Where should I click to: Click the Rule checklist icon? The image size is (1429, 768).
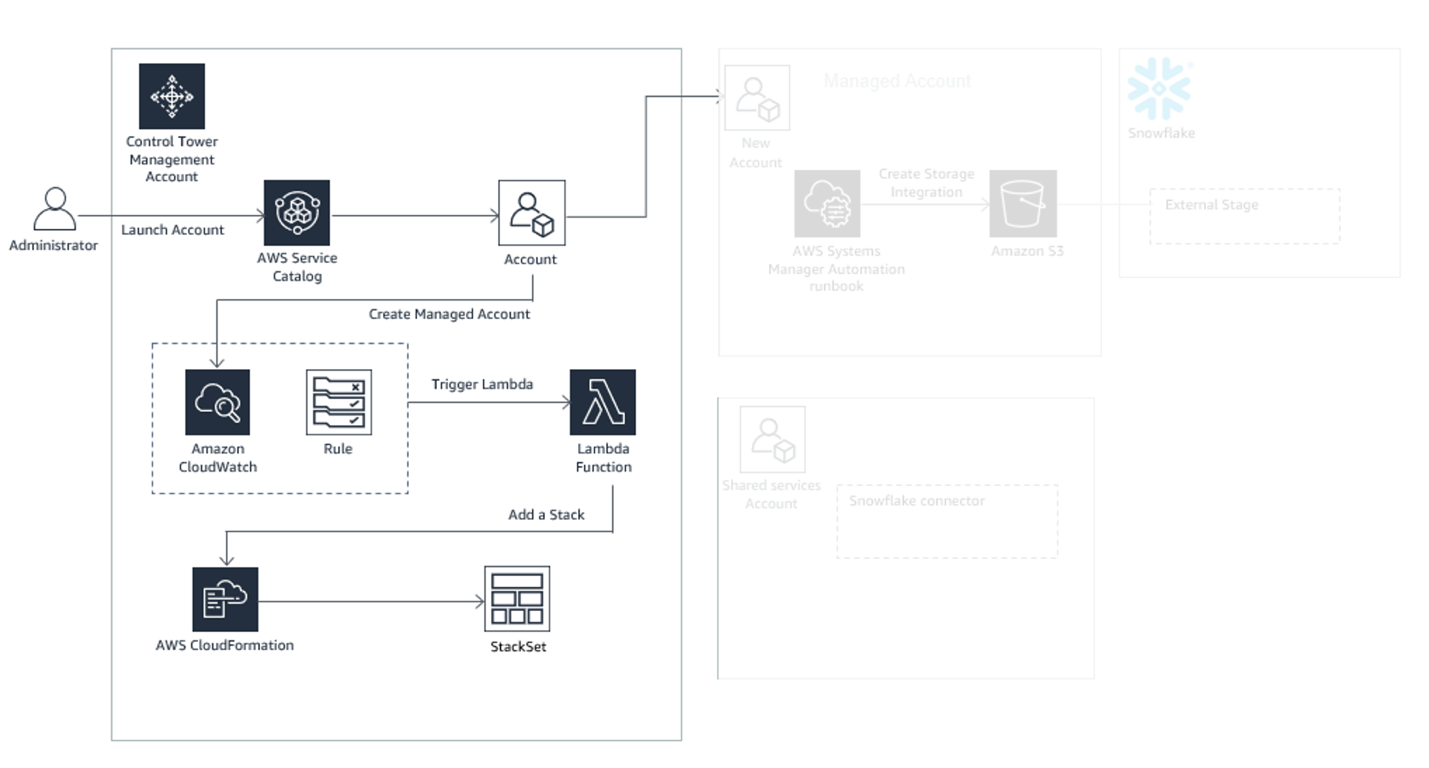click(x=339, y=401)
